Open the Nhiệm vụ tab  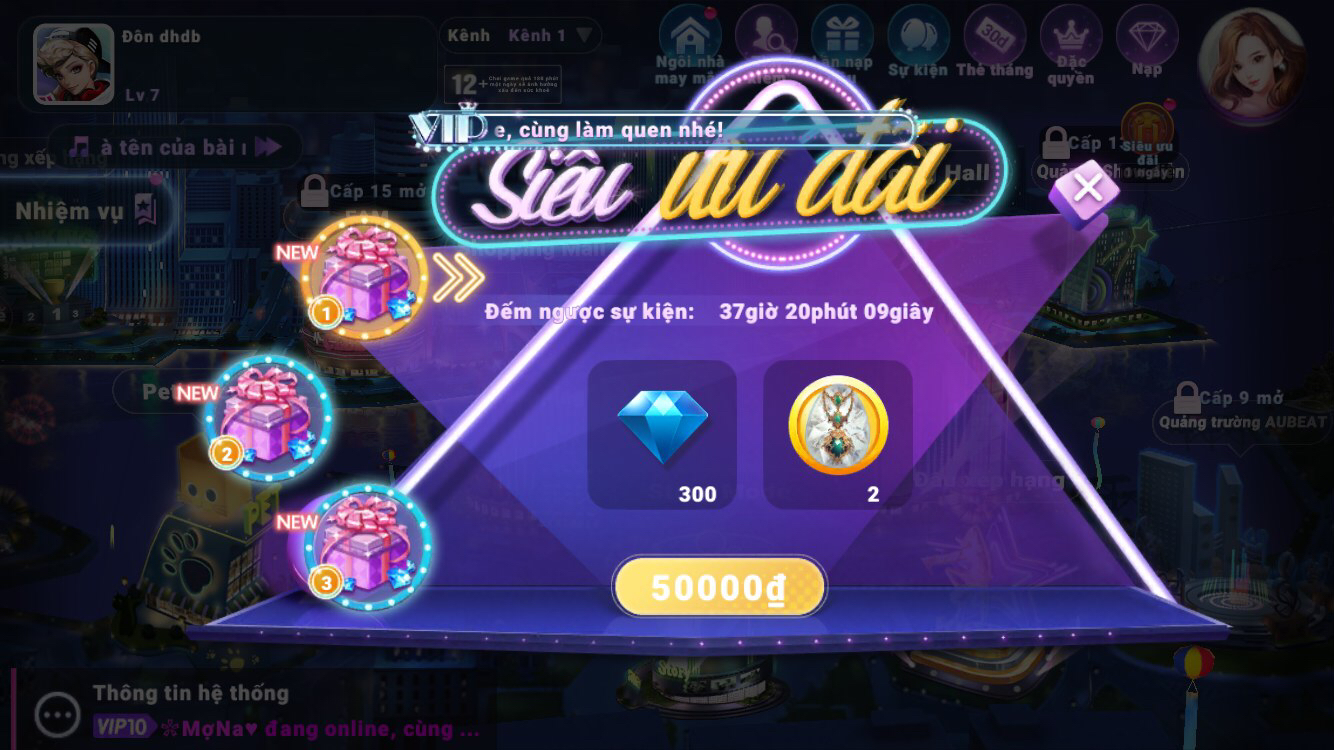pos(85,210)
